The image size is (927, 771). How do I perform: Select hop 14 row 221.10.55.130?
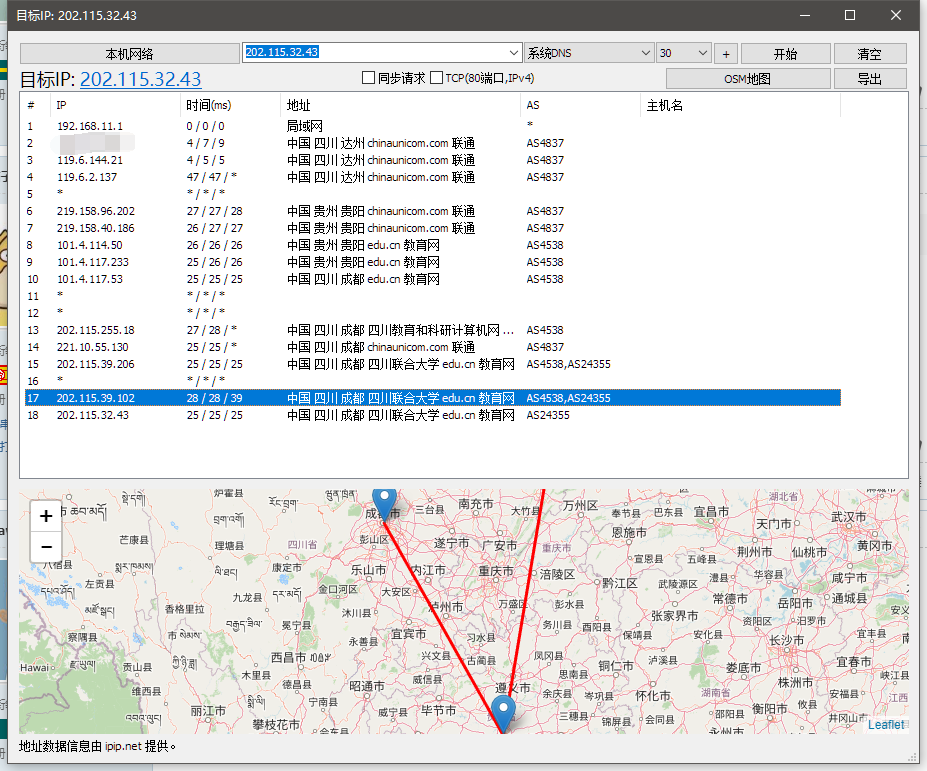point(433,347)
